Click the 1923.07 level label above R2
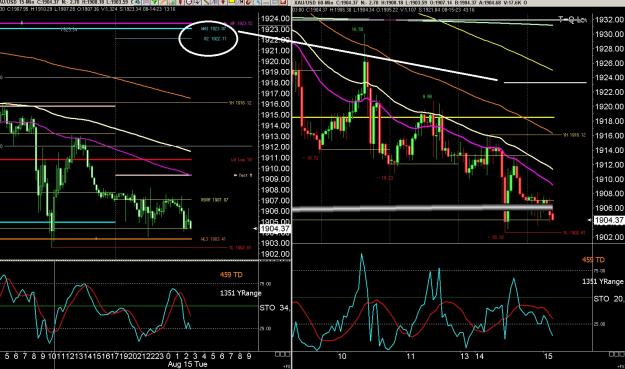 213,29
